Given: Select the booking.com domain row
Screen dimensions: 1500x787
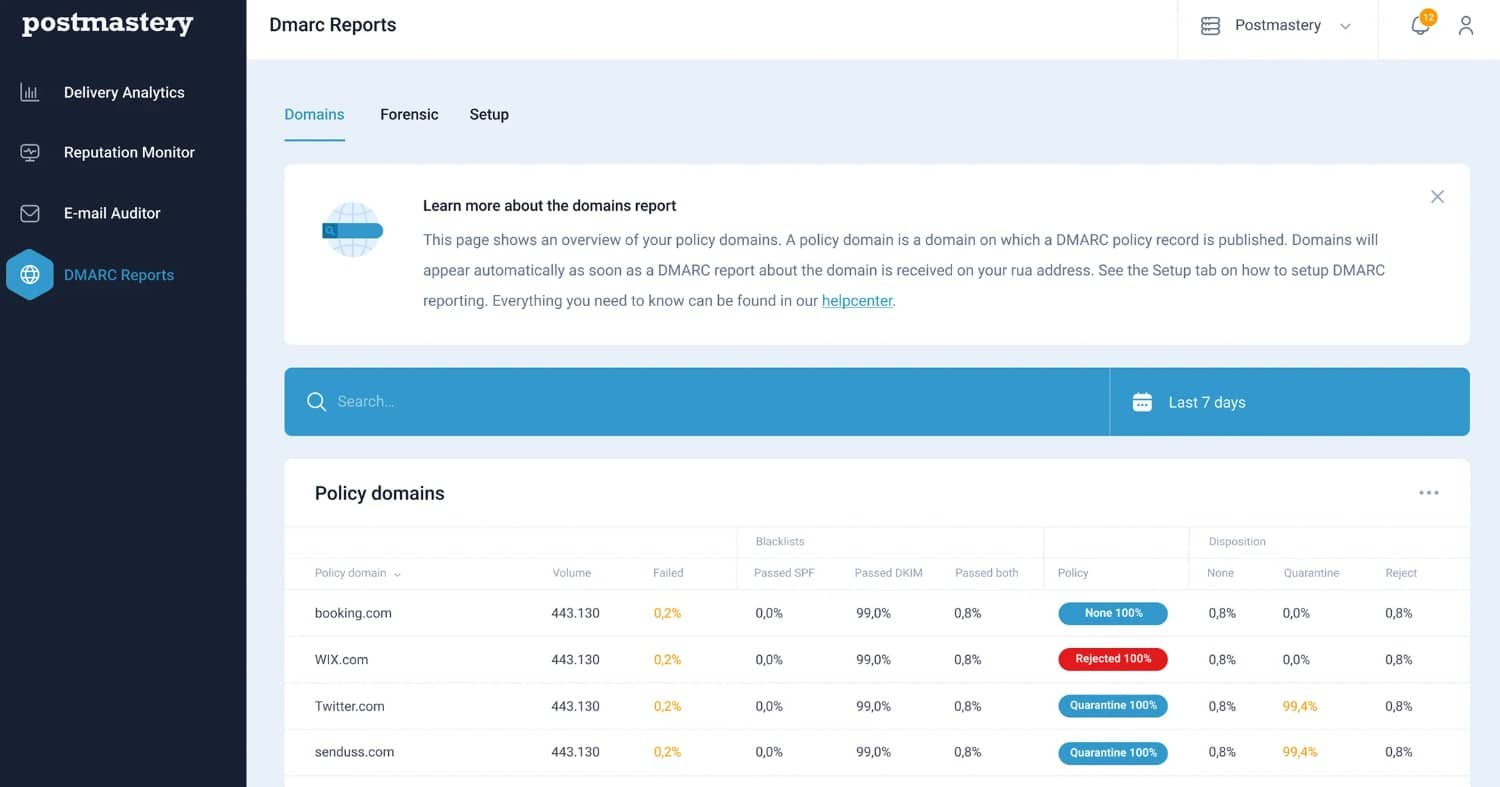Looking at the screenshot, I should (877, 613).
